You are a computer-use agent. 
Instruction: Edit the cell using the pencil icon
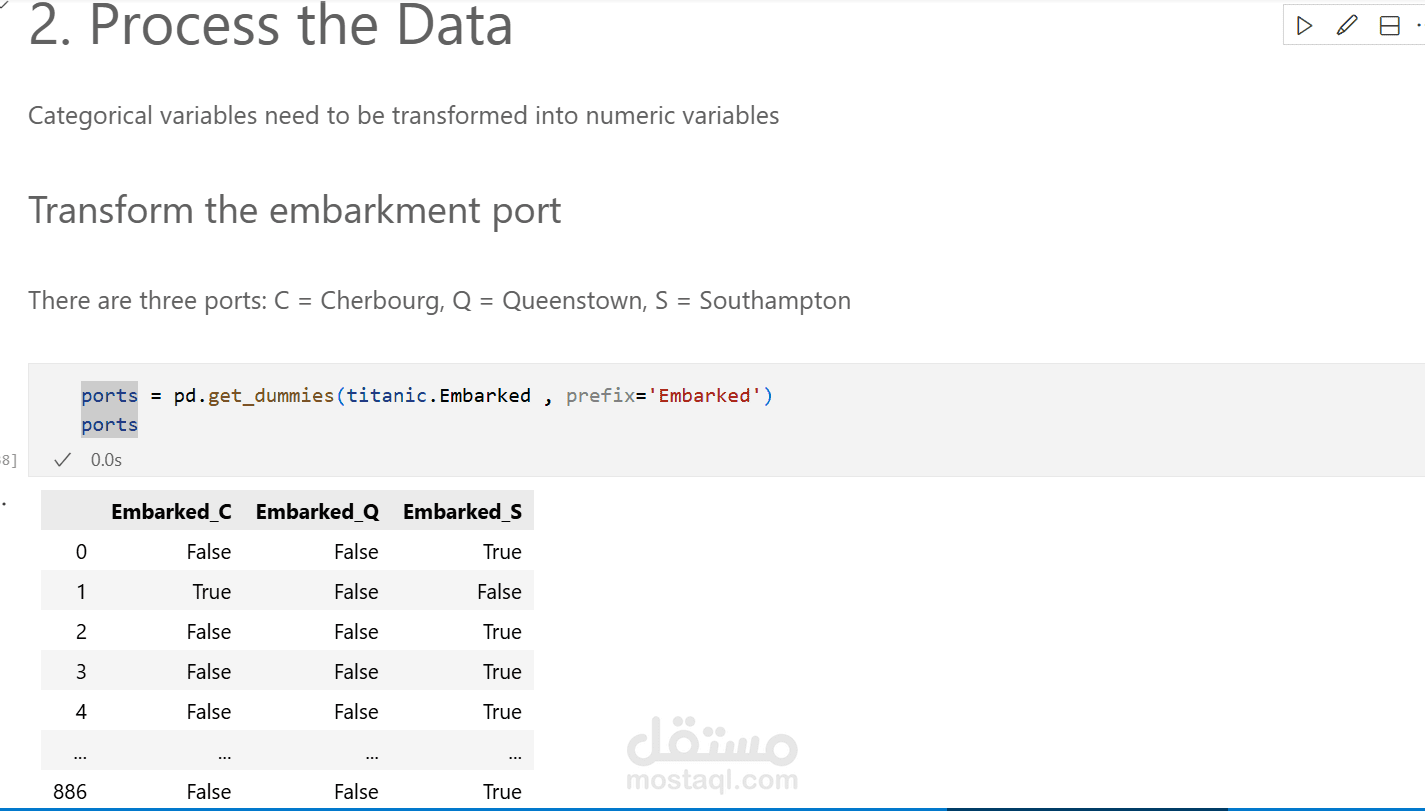pyautogui.click(x=1347, y=26)
